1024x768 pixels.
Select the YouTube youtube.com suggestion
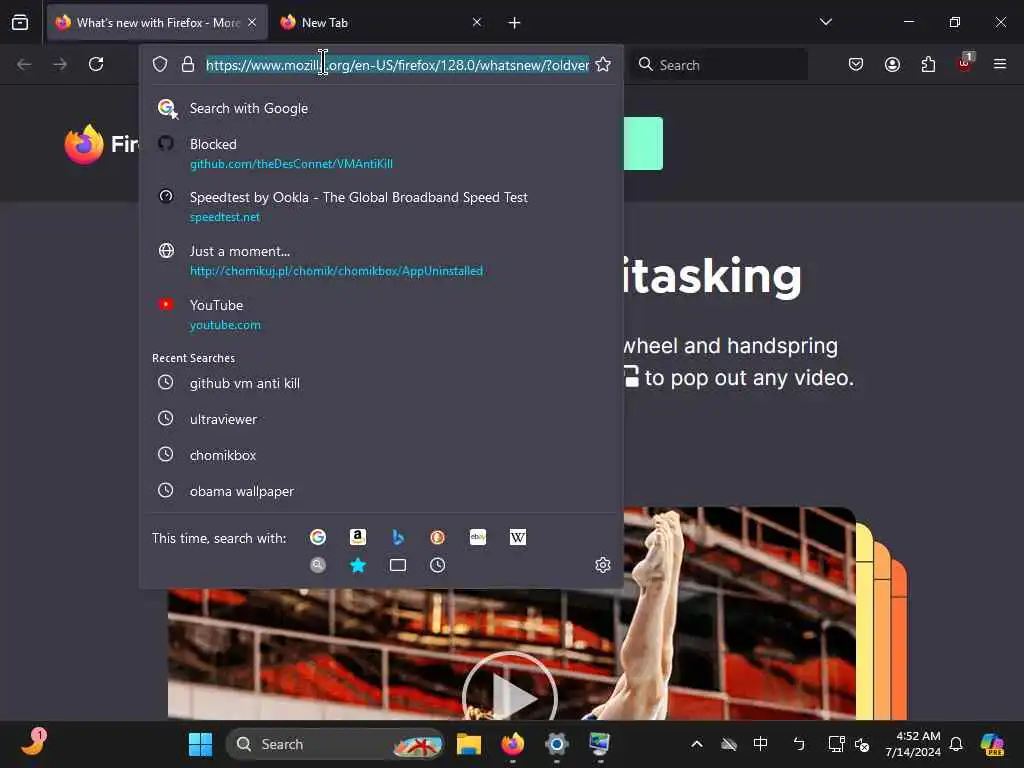pyautogui.click(x=381, y=314)
